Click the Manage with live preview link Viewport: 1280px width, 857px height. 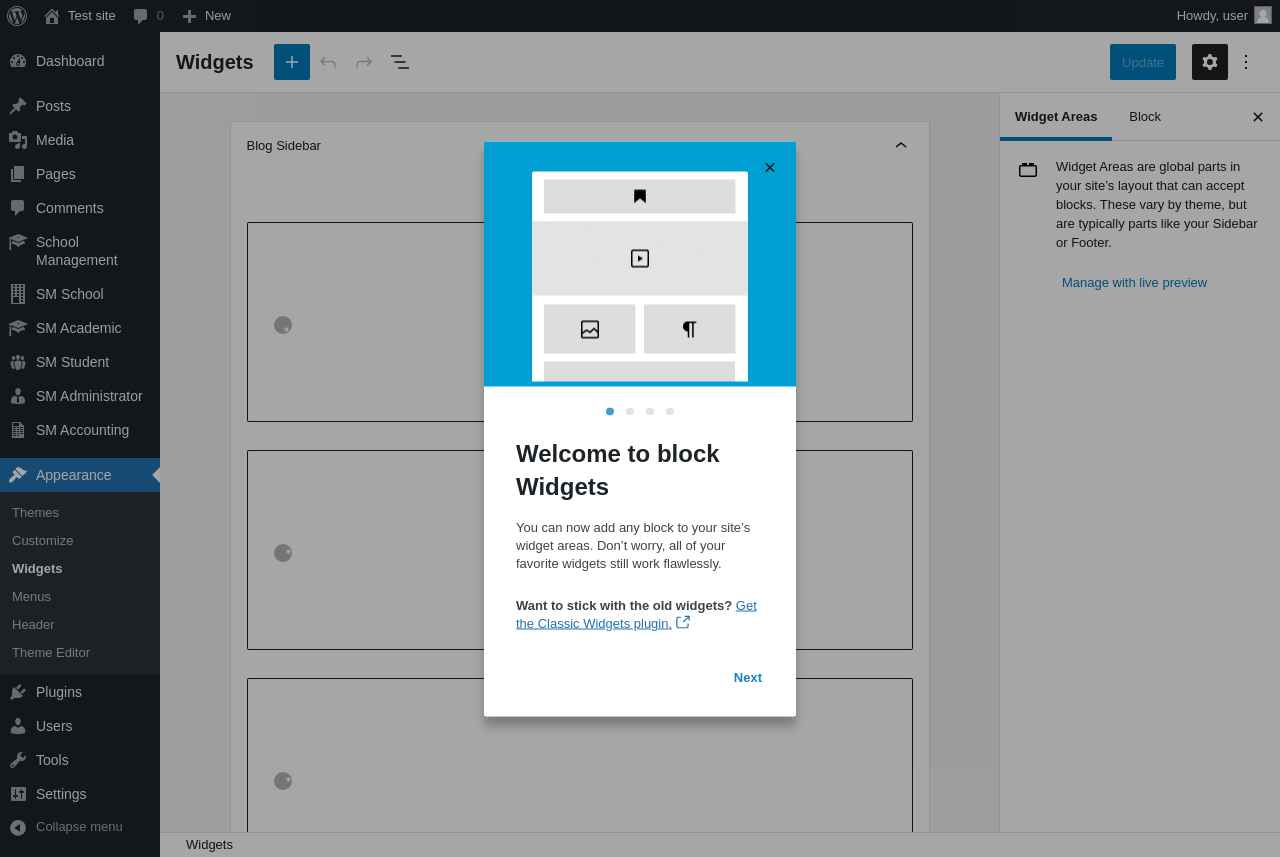coord(1134,283)
